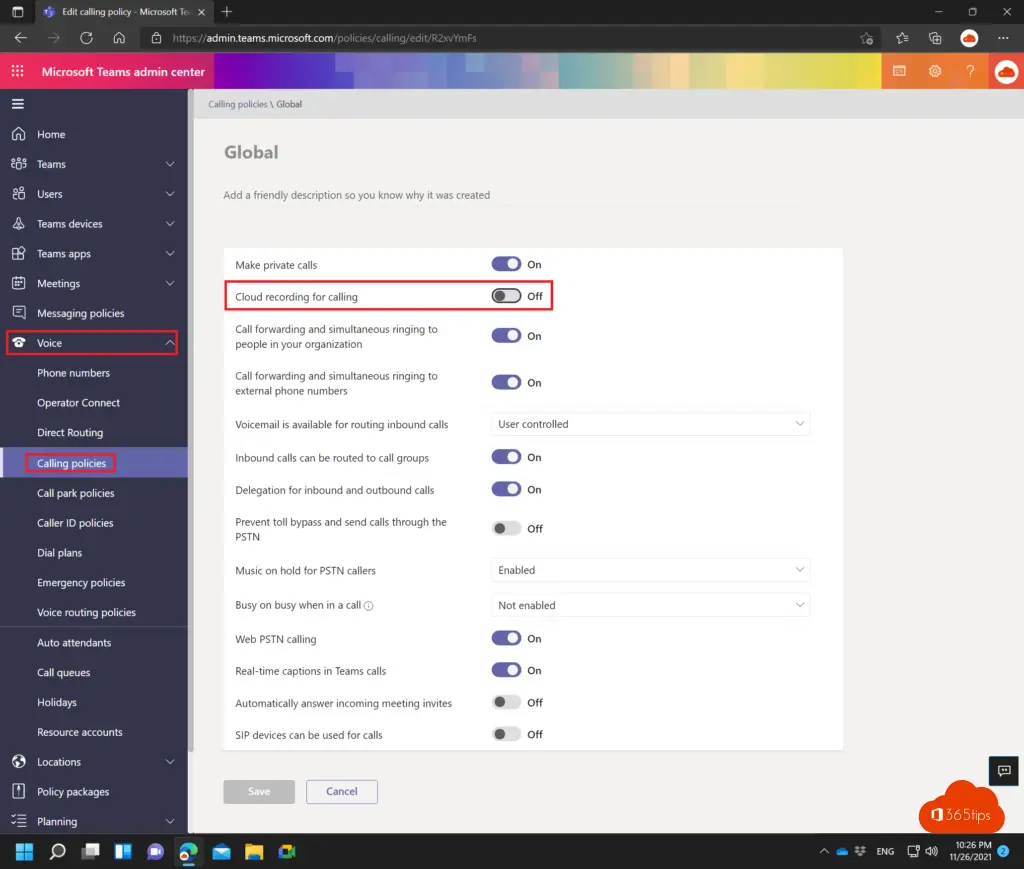Viewport: 1024px width, 869px height.
Task: Open the help question mark icon
Action: pyautogui.click(x=970, y=71)
